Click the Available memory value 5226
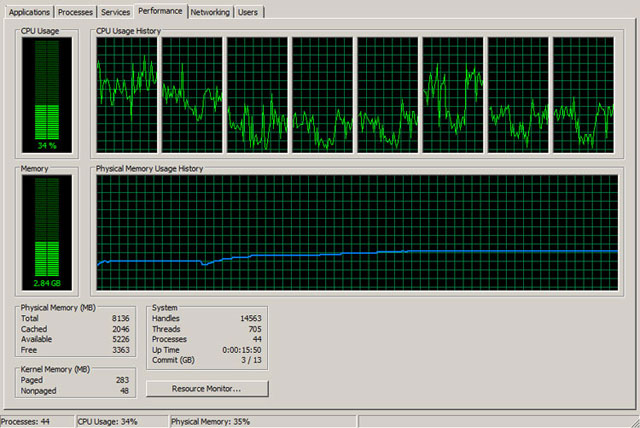Screen dimensions: 640x428 pos(121,339)
